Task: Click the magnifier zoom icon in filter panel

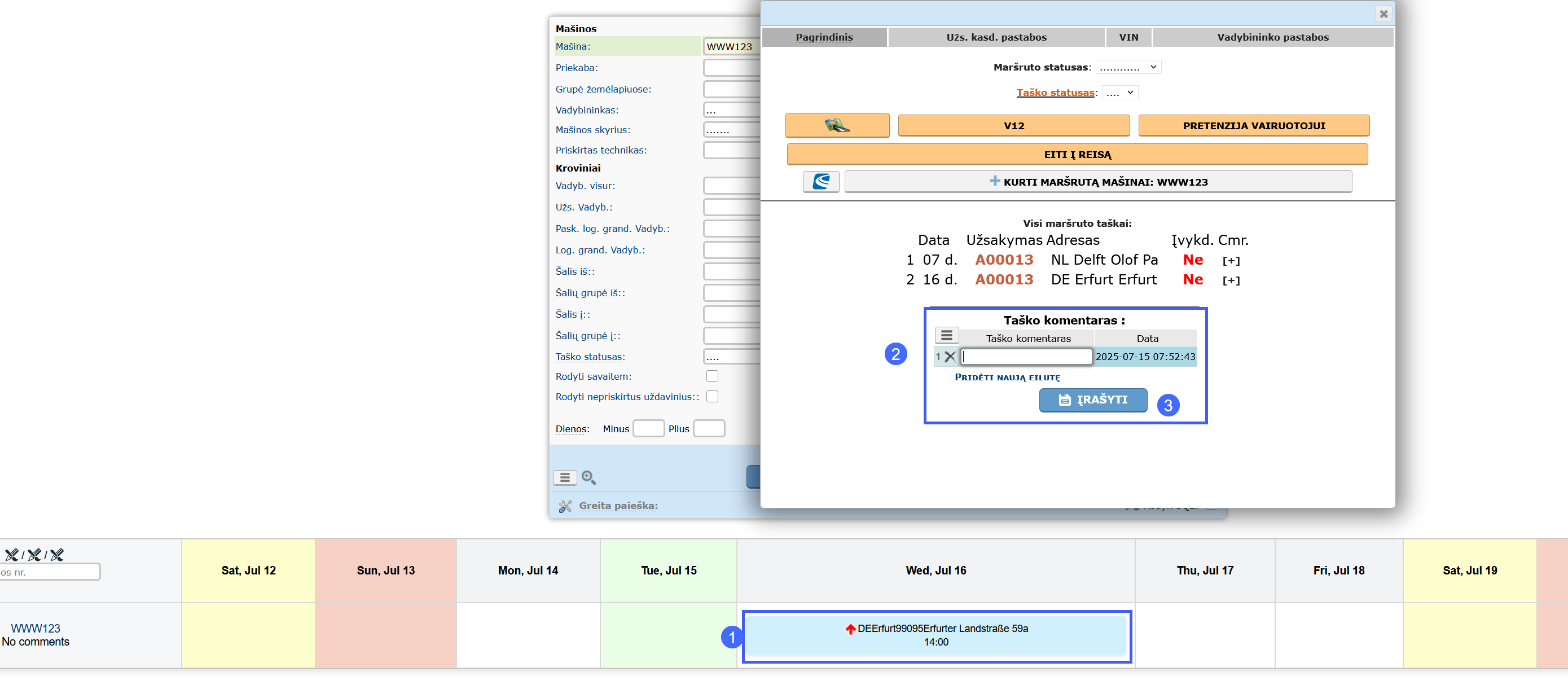Action: click(588, 478)
